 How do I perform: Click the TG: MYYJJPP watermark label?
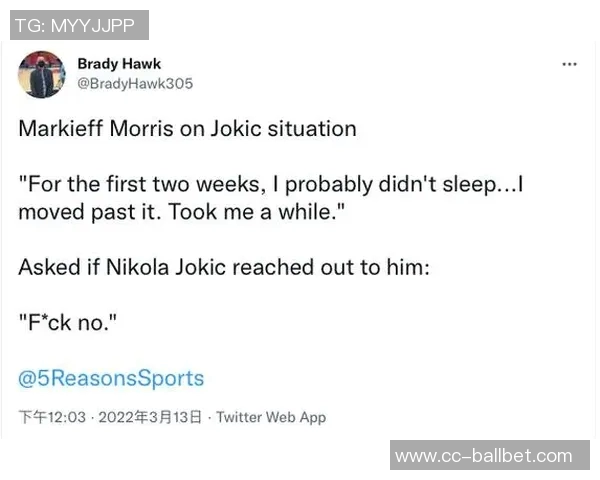tap(79, 24)
